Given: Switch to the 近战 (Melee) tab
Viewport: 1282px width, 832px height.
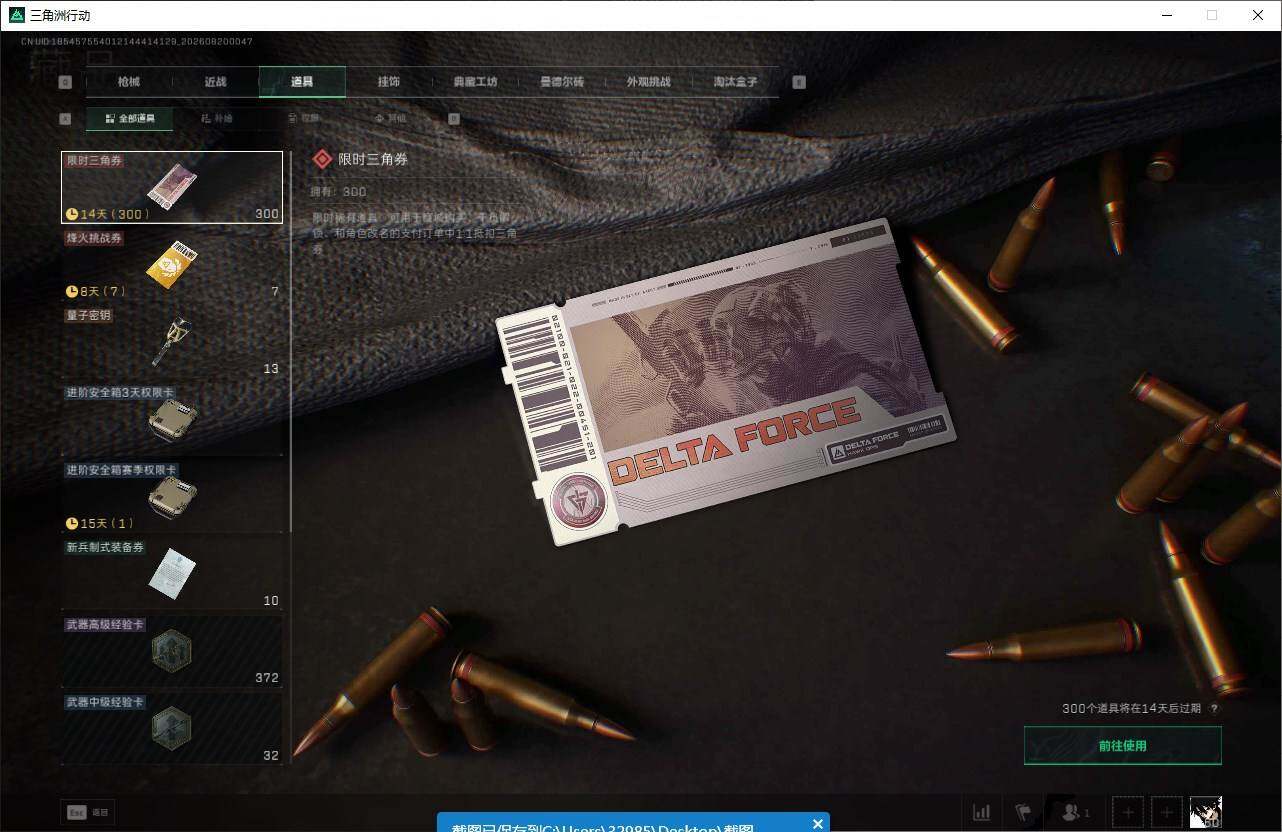Looking at the screenshot, I should click(x=215, y=82).
